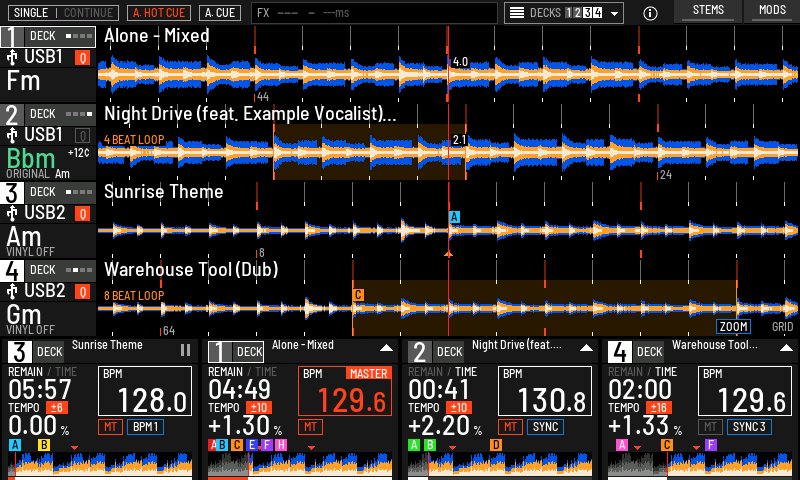Click BPM 130.8 box on Night Drive panel

point(545,391)
